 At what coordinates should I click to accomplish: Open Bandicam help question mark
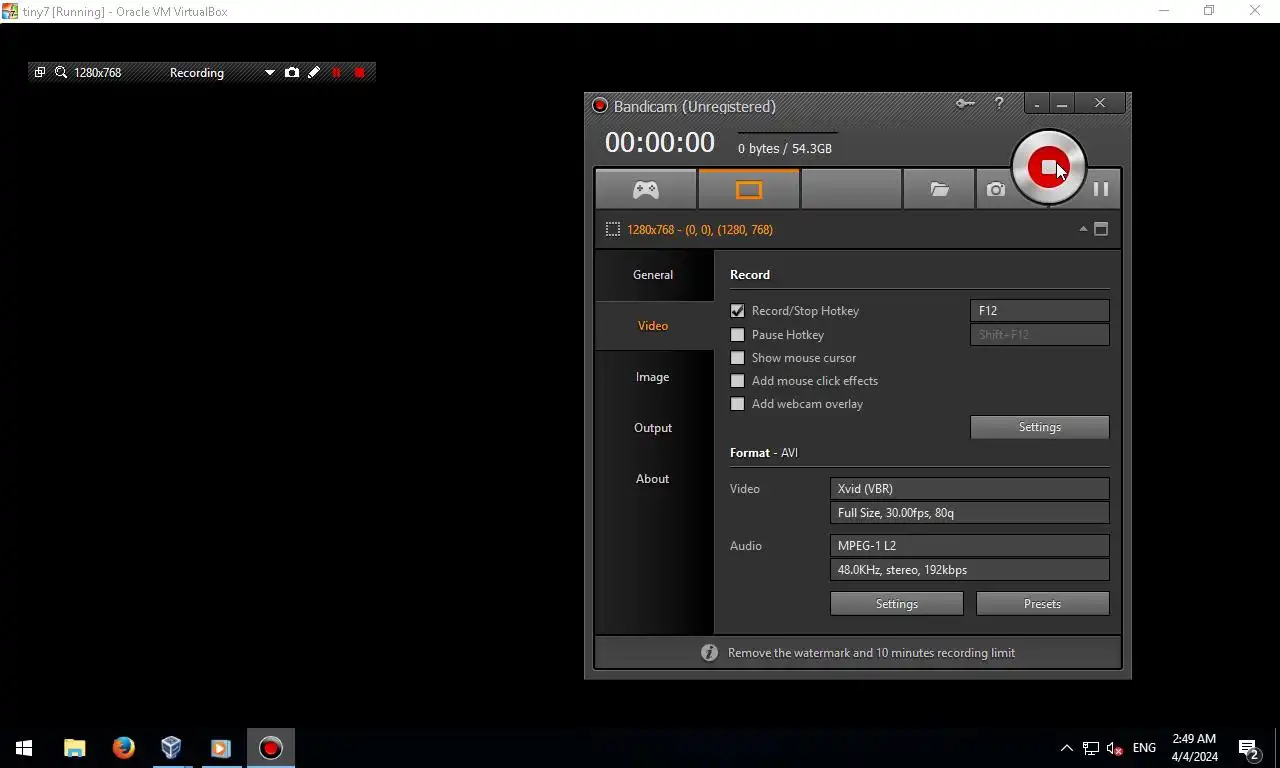click(999, 103)
